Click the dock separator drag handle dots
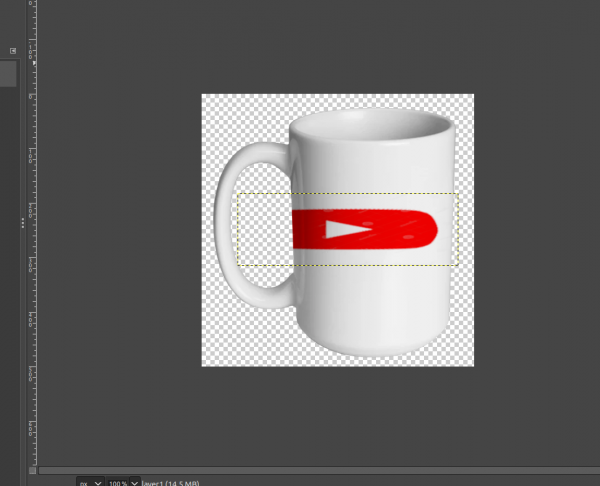This screenshot has width=600, height=486. point(23,223)
